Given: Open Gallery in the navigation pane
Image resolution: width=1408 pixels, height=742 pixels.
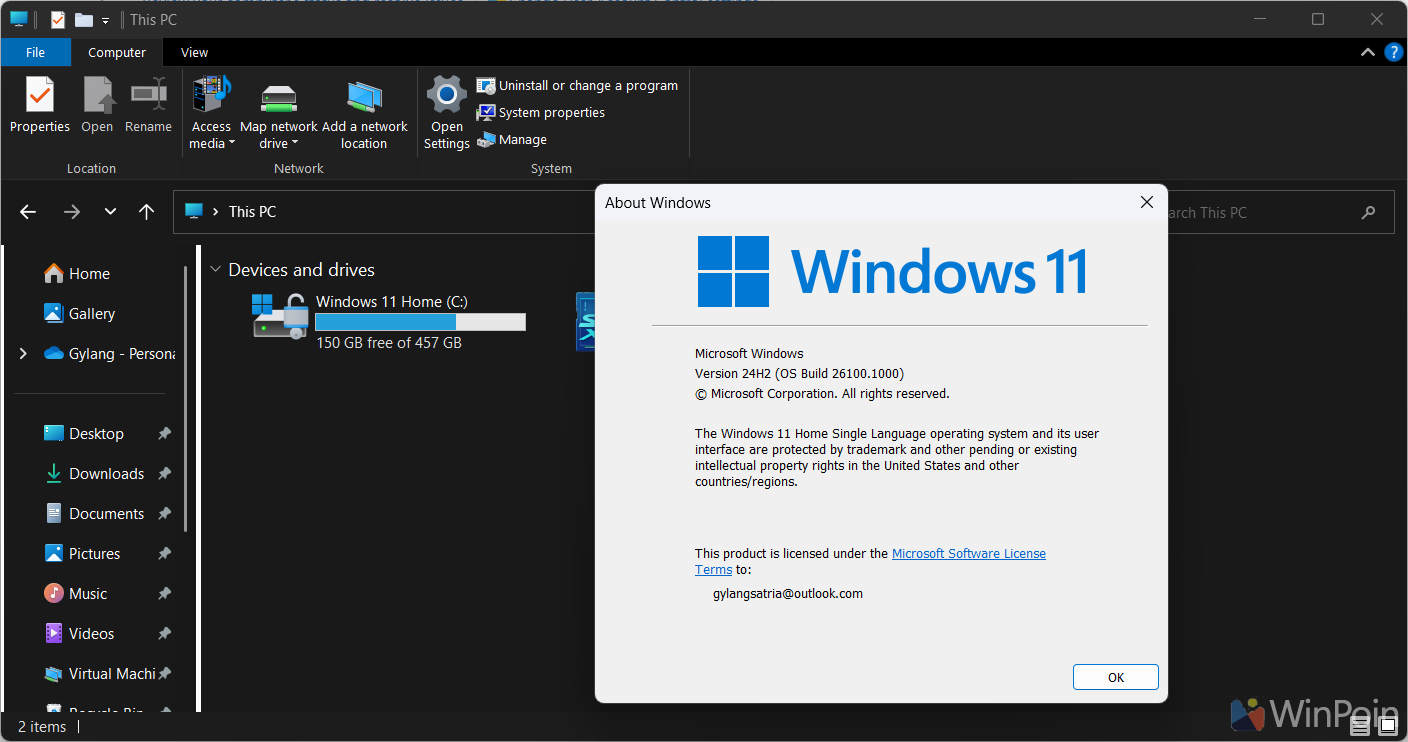Looking at the screenshot, I should [79, 313].
